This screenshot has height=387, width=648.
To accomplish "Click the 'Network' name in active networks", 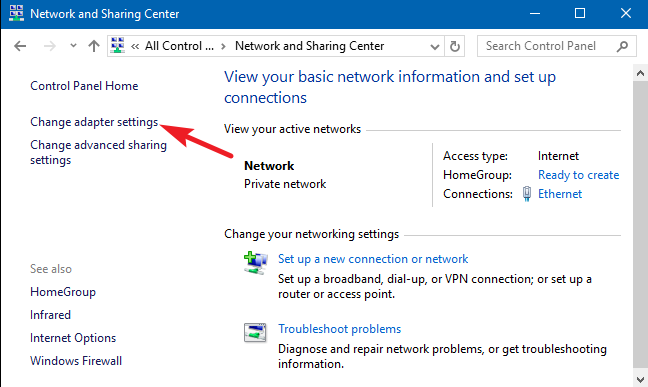I will click(269, 166).
